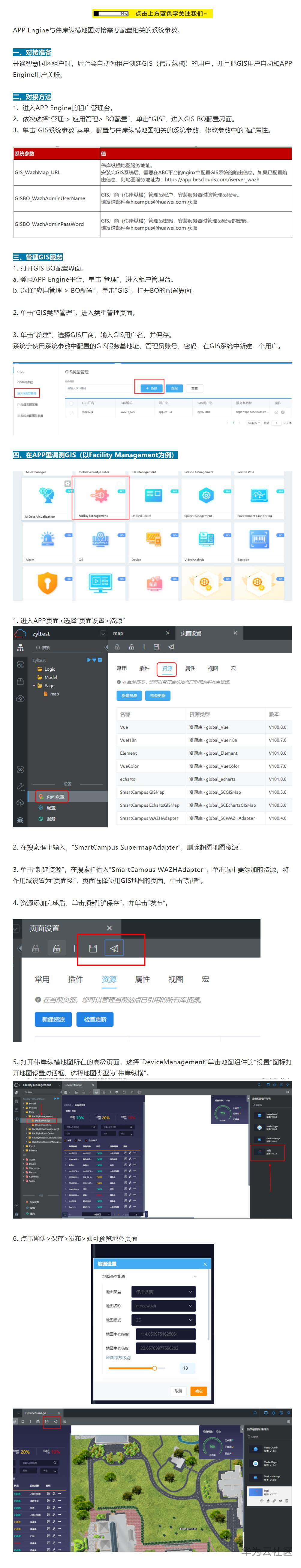Viewport: 301px width, 1568px height.
Task: Click the blue 新建 button in GIS类型管理
Action: 152,388
